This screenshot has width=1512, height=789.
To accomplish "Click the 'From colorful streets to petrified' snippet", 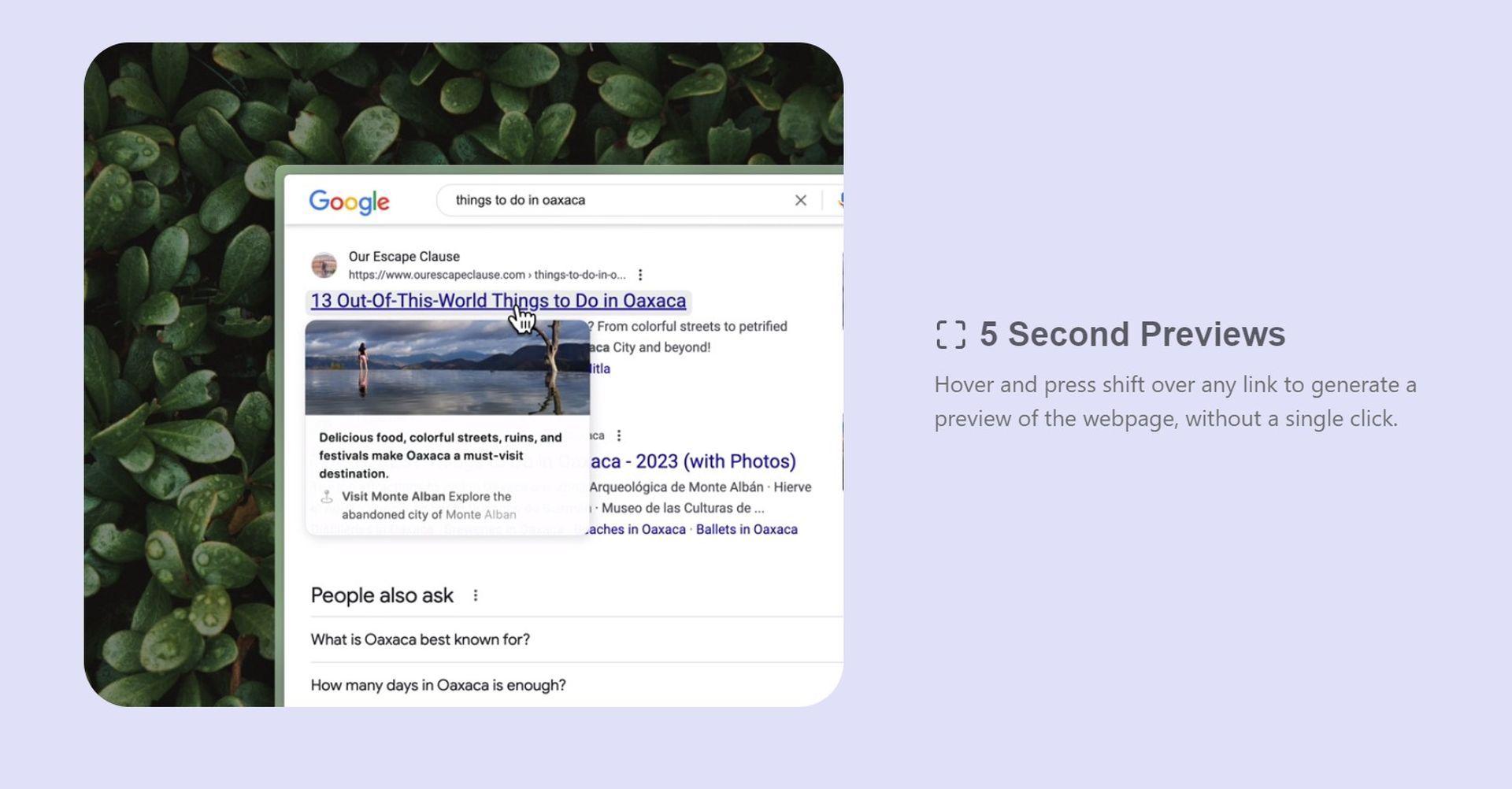I will (x=691, y=326).
